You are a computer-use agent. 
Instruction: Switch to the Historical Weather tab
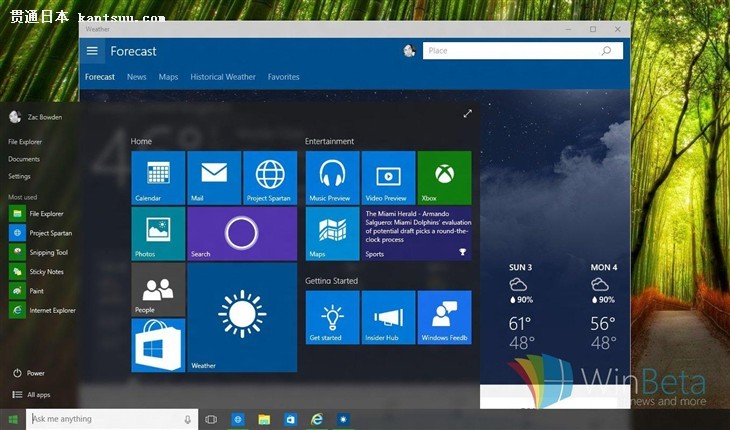tap(223, 77)
